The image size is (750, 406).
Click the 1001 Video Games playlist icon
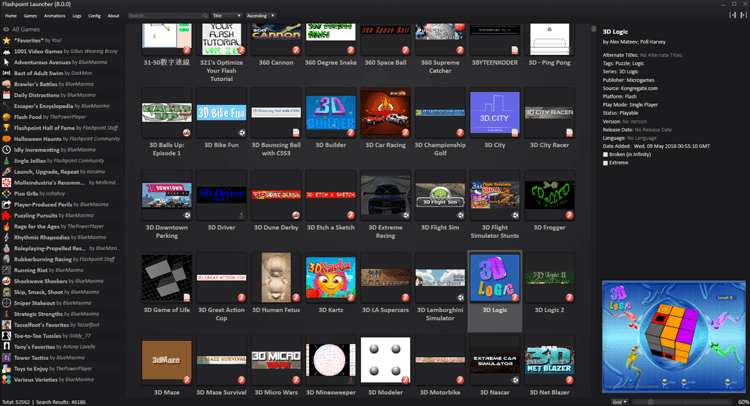click(x=6, y=51)
